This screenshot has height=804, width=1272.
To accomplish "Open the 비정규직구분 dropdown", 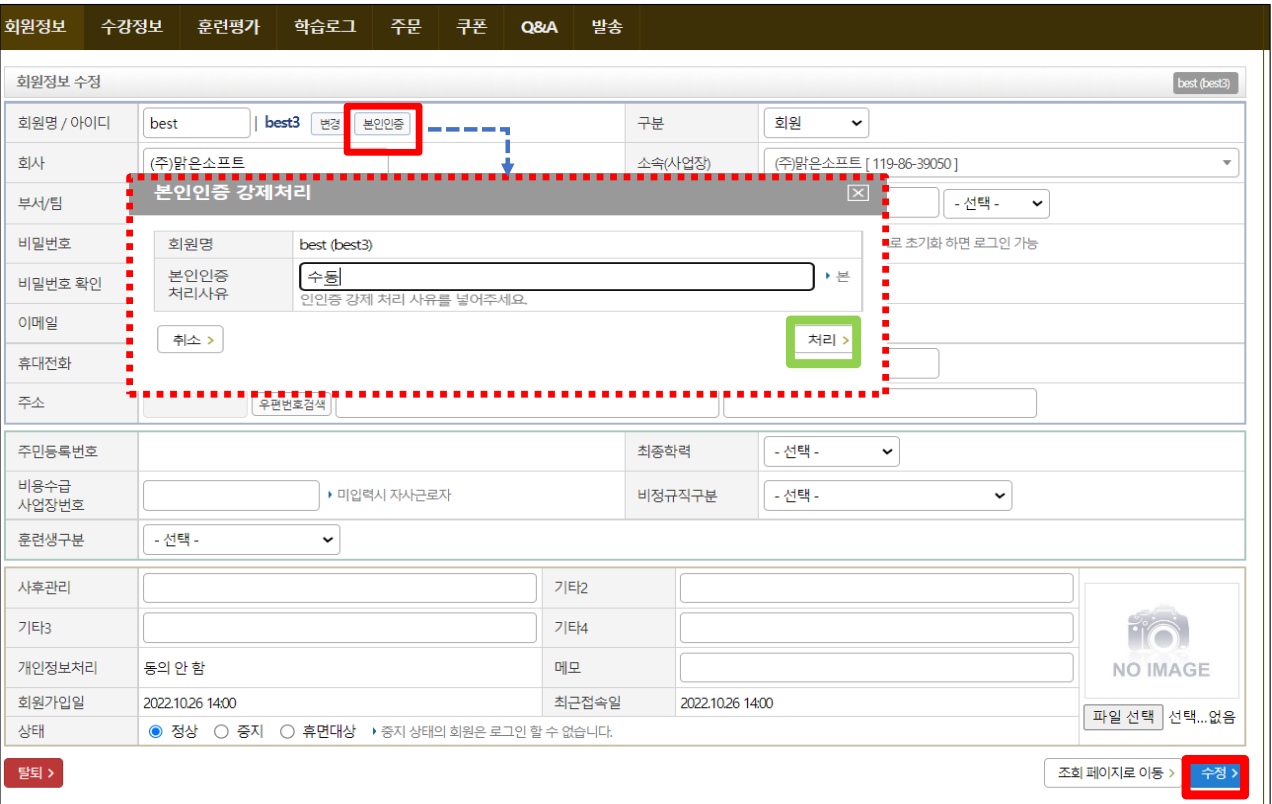I will (x=886, y=495).
